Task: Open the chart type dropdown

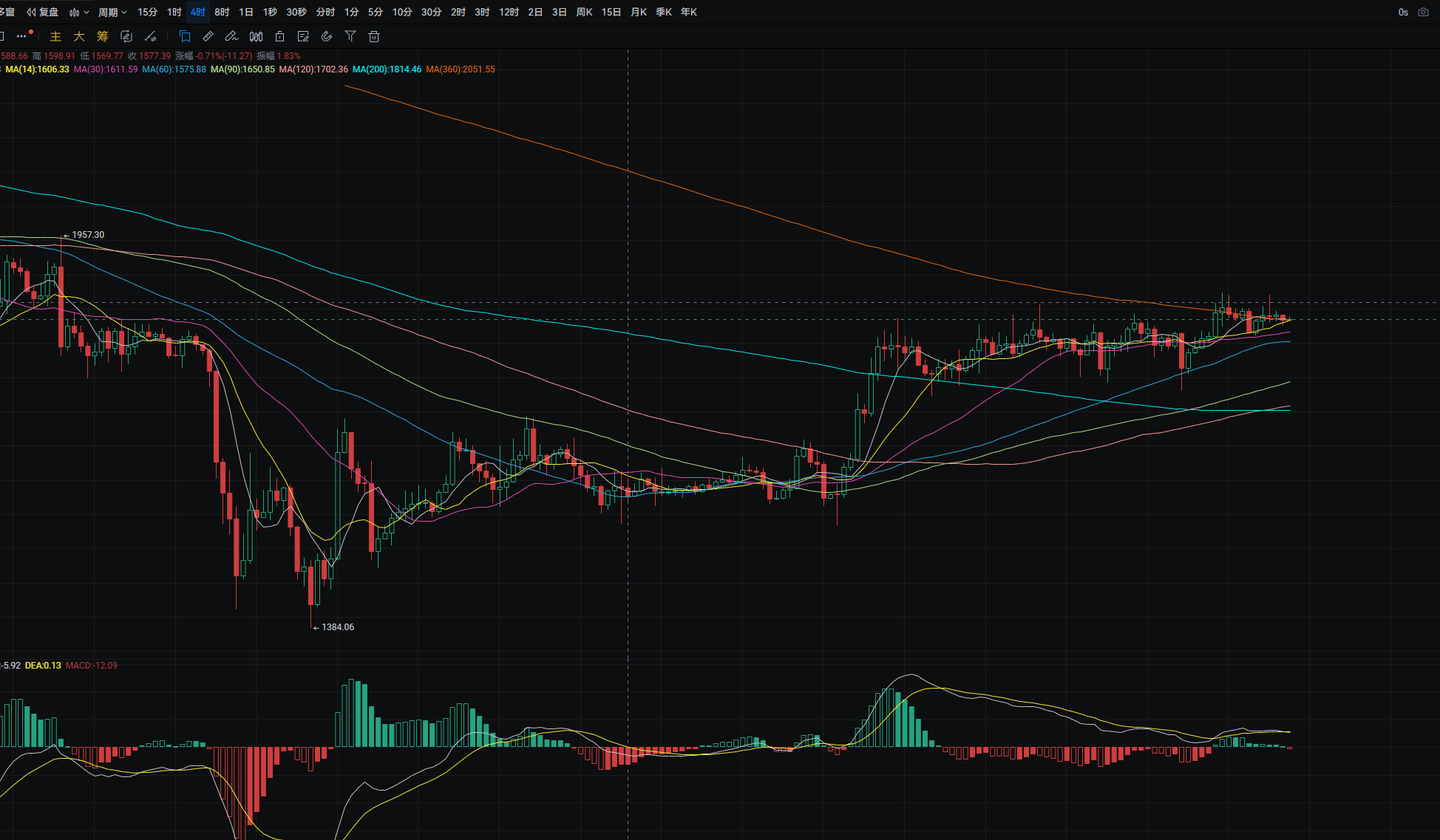Action: tap(79, 12)
